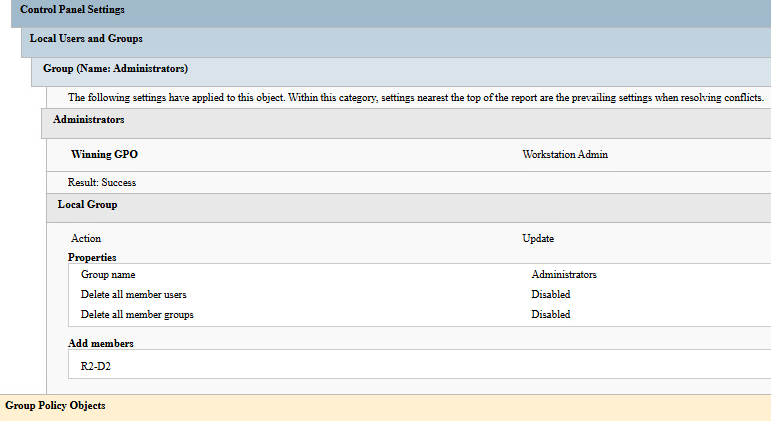Select the Delete all member users row
Viewport: 771px width, 421px height.
pos(133,294)
